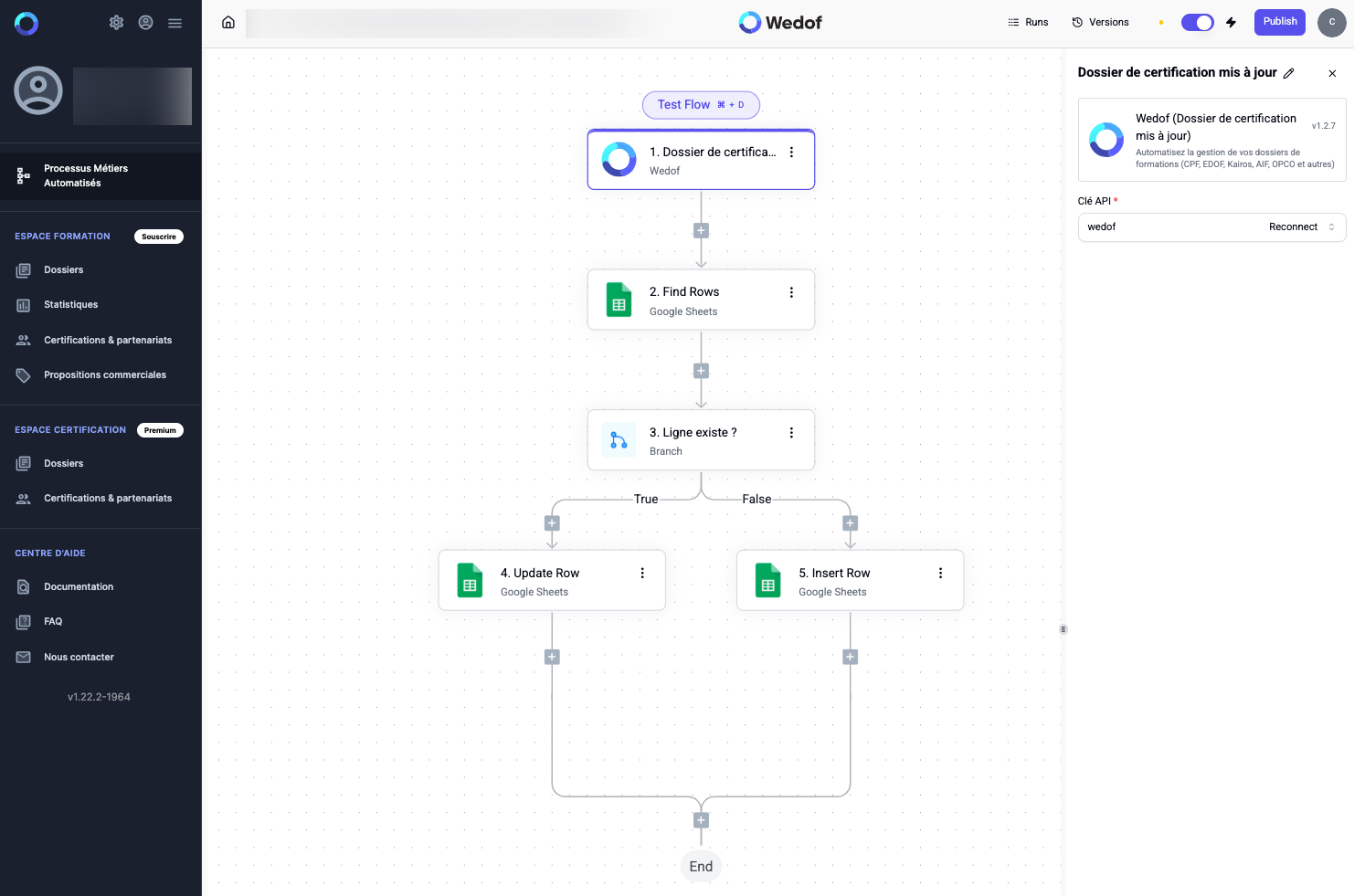The image size is (1354, 896).
Task: Open options menu for Ligne existe branch
Action: tap(791, 433)
